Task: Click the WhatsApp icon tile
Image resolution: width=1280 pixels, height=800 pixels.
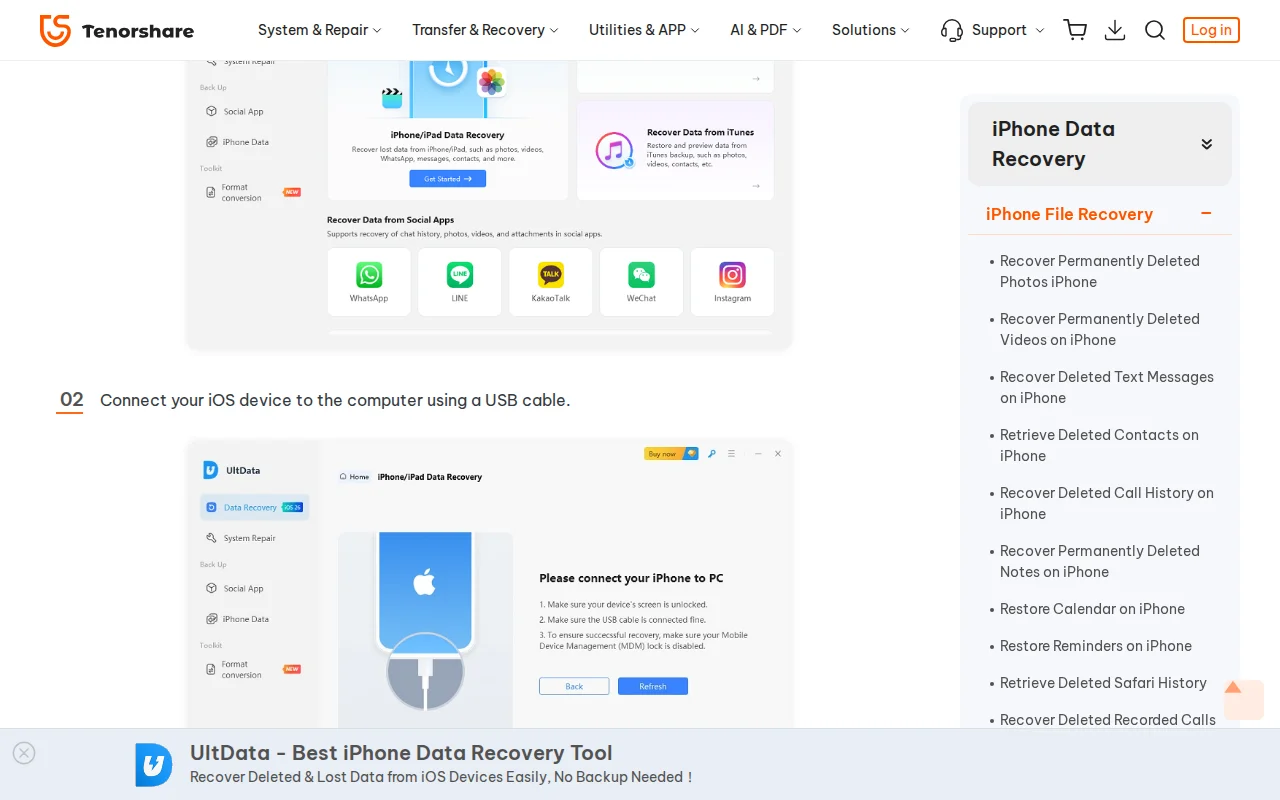Action: click(369, 281)
